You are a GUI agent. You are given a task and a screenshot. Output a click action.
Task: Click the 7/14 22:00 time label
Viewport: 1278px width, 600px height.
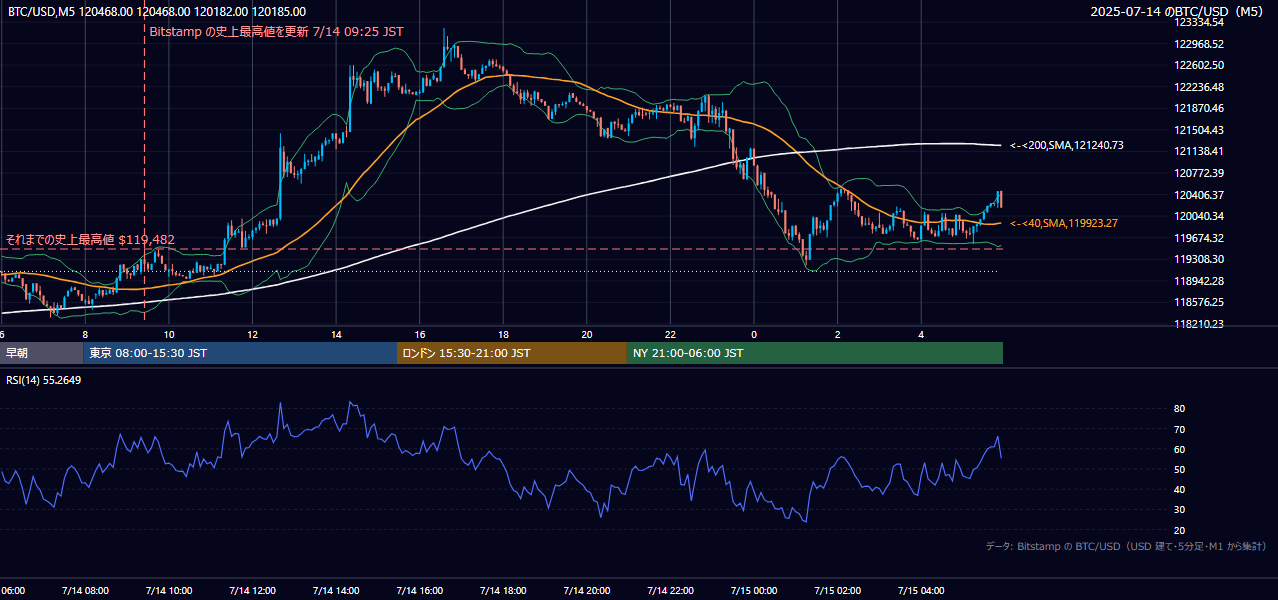pyautogui.click(x=671, y=591)
